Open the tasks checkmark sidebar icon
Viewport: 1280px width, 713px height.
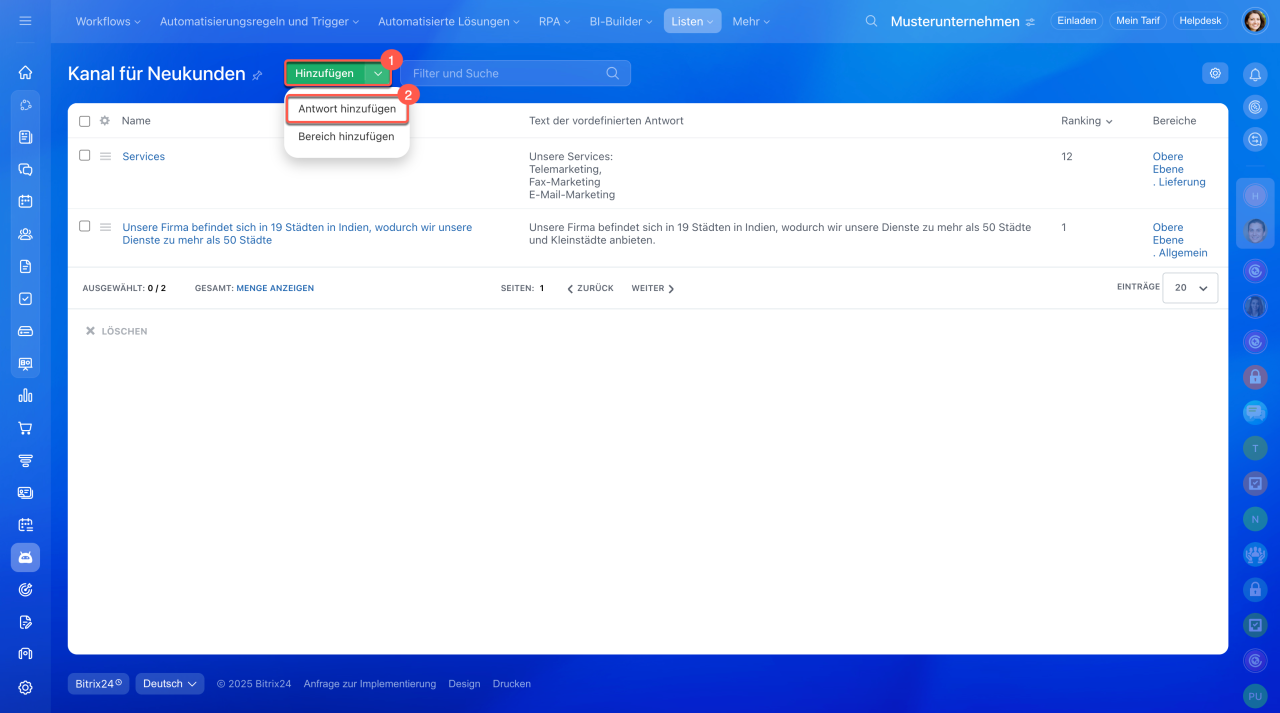coord(25,298)
